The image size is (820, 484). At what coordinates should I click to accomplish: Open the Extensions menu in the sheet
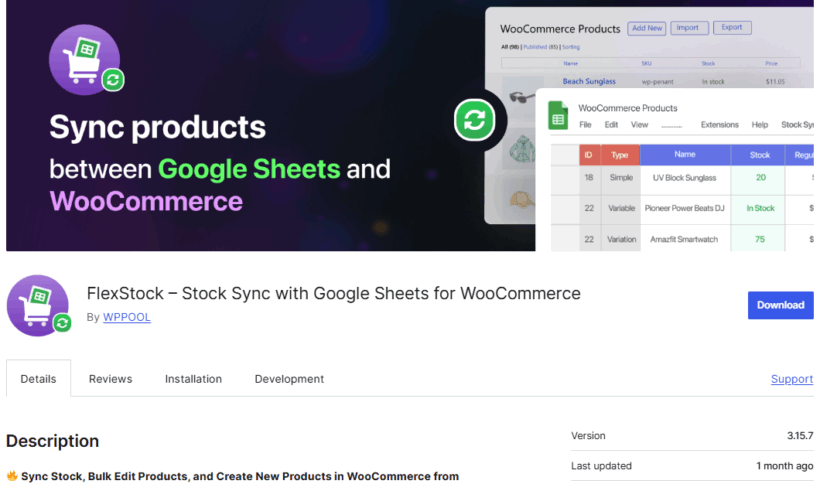point(719,125)
